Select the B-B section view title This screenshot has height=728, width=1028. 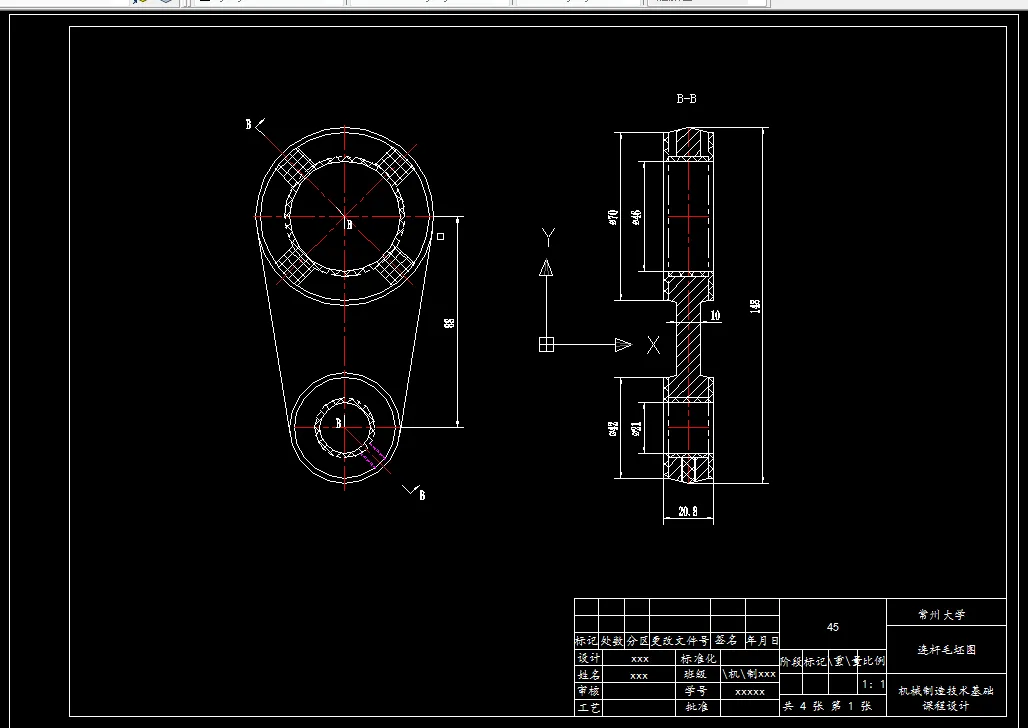tap(686, 98)
